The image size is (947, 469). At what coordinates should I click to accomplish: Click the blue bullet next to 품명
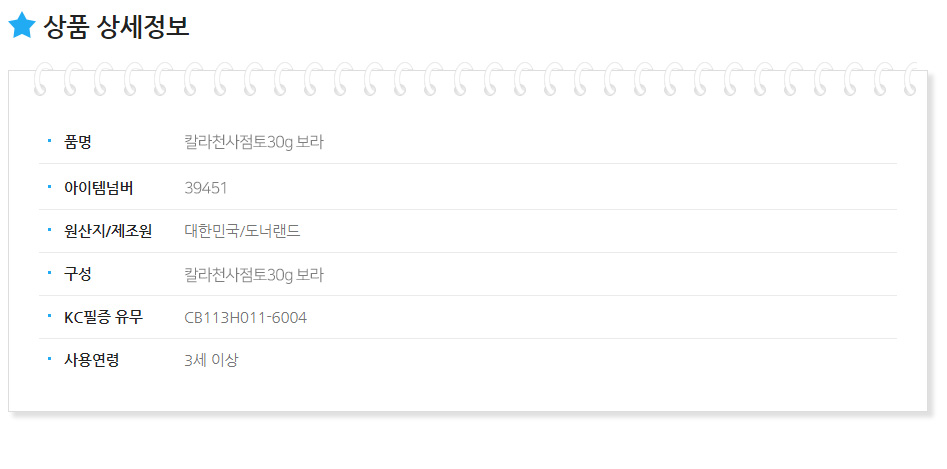tap(49, 141)
